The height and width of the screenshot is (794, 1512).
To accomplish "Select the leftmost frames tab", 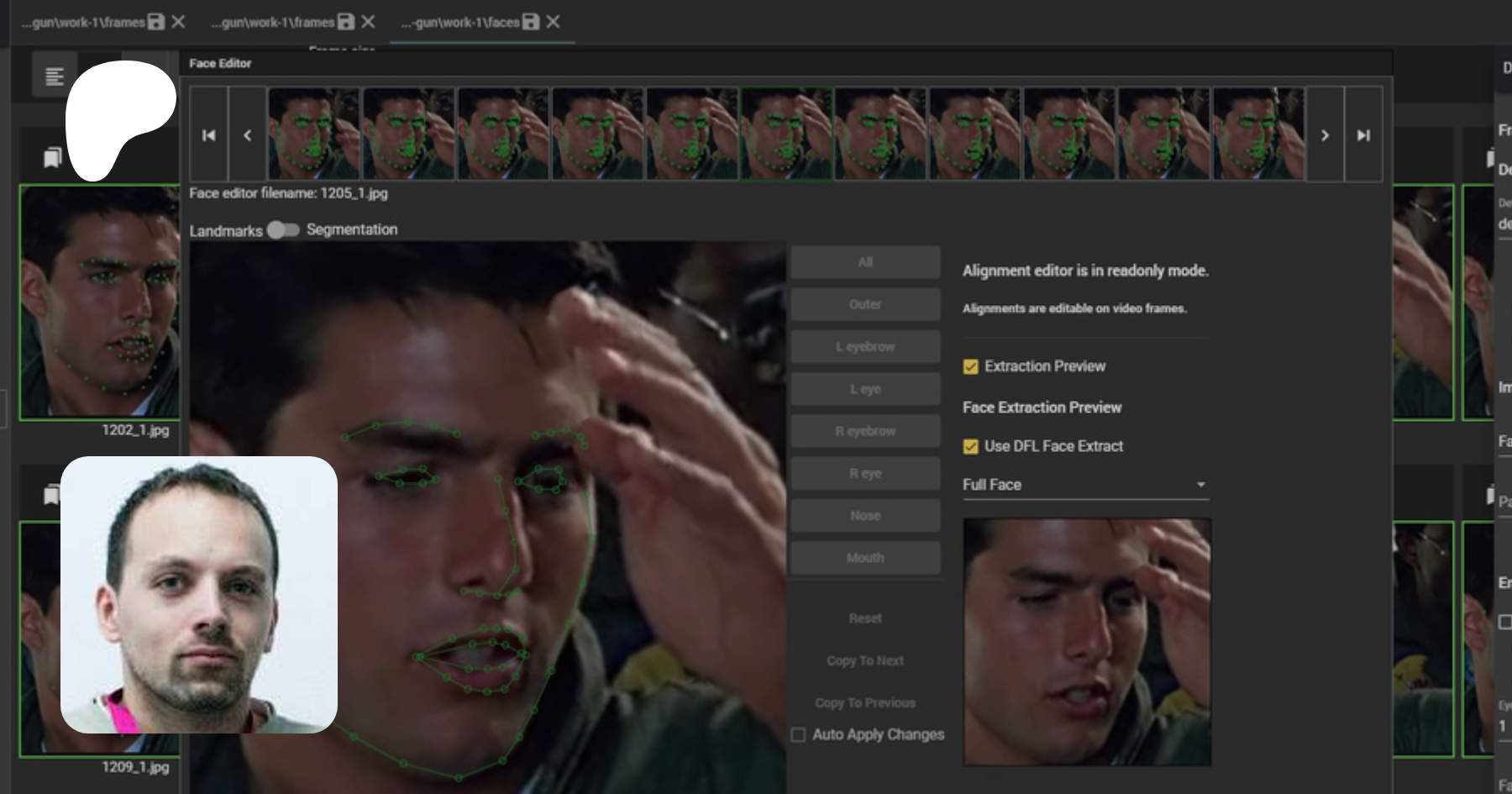I will pos(83,23).
